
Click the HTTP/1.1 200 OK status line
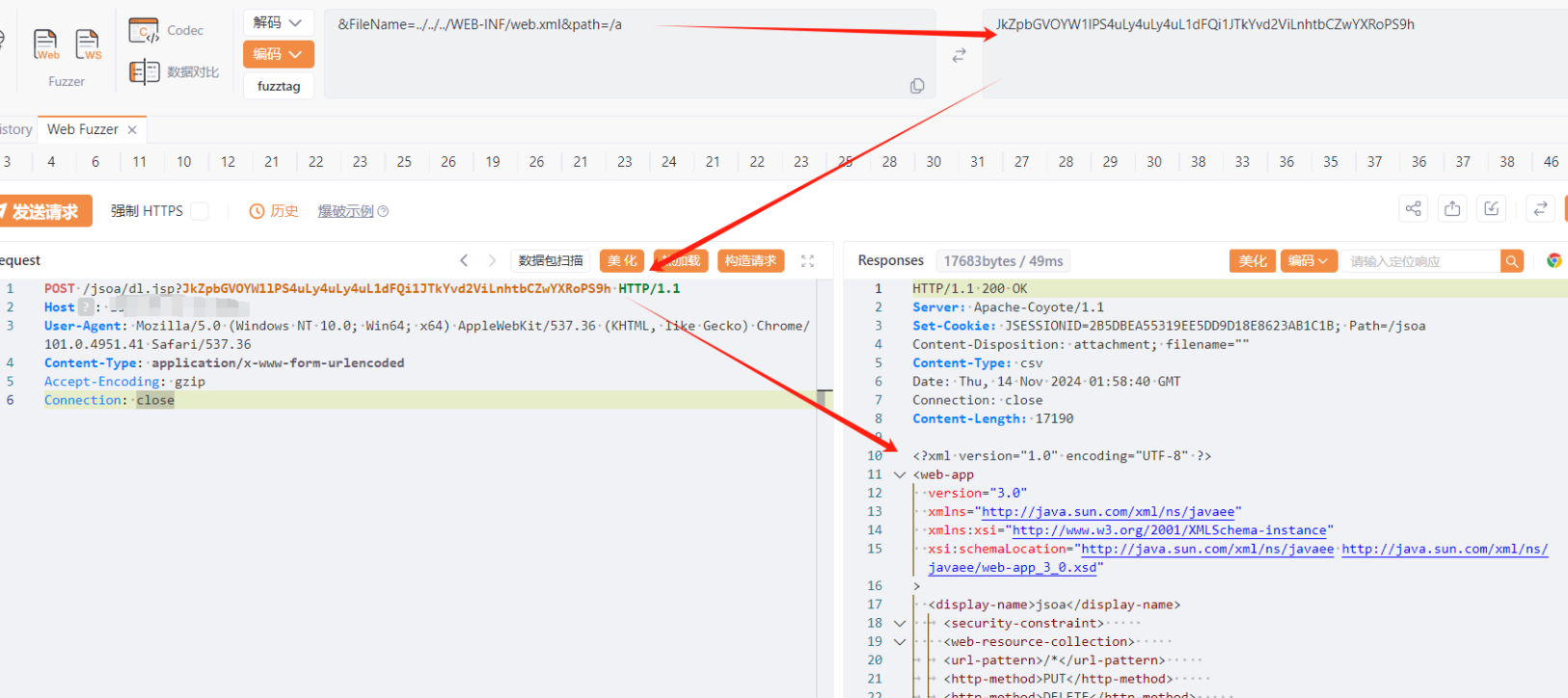click(x=970, y=288)
